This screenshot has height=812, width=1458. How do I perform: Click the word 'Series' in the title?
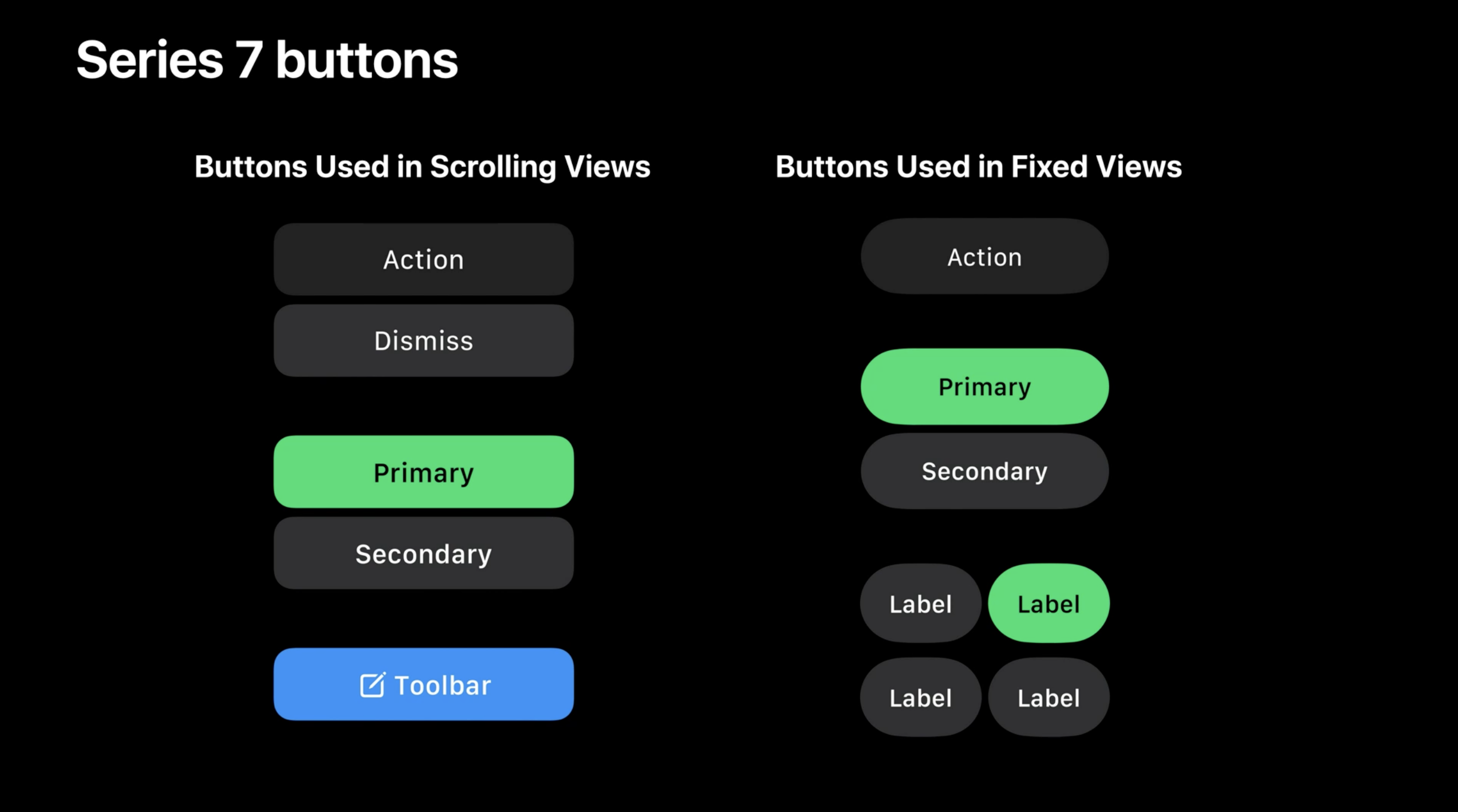[149, 60]
